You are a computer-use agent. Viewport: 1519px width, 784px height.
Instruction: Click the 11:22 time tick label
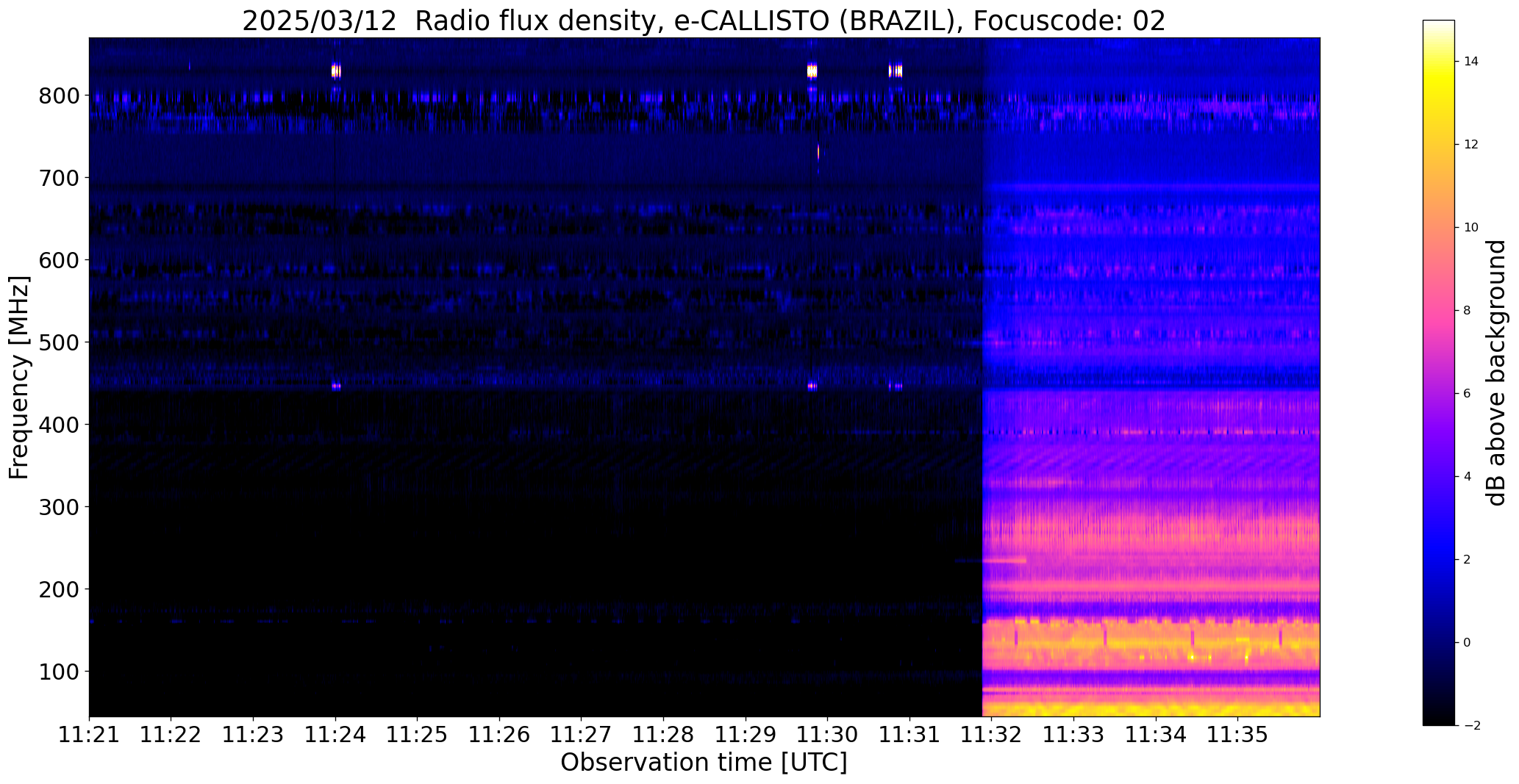click(171, 734)
